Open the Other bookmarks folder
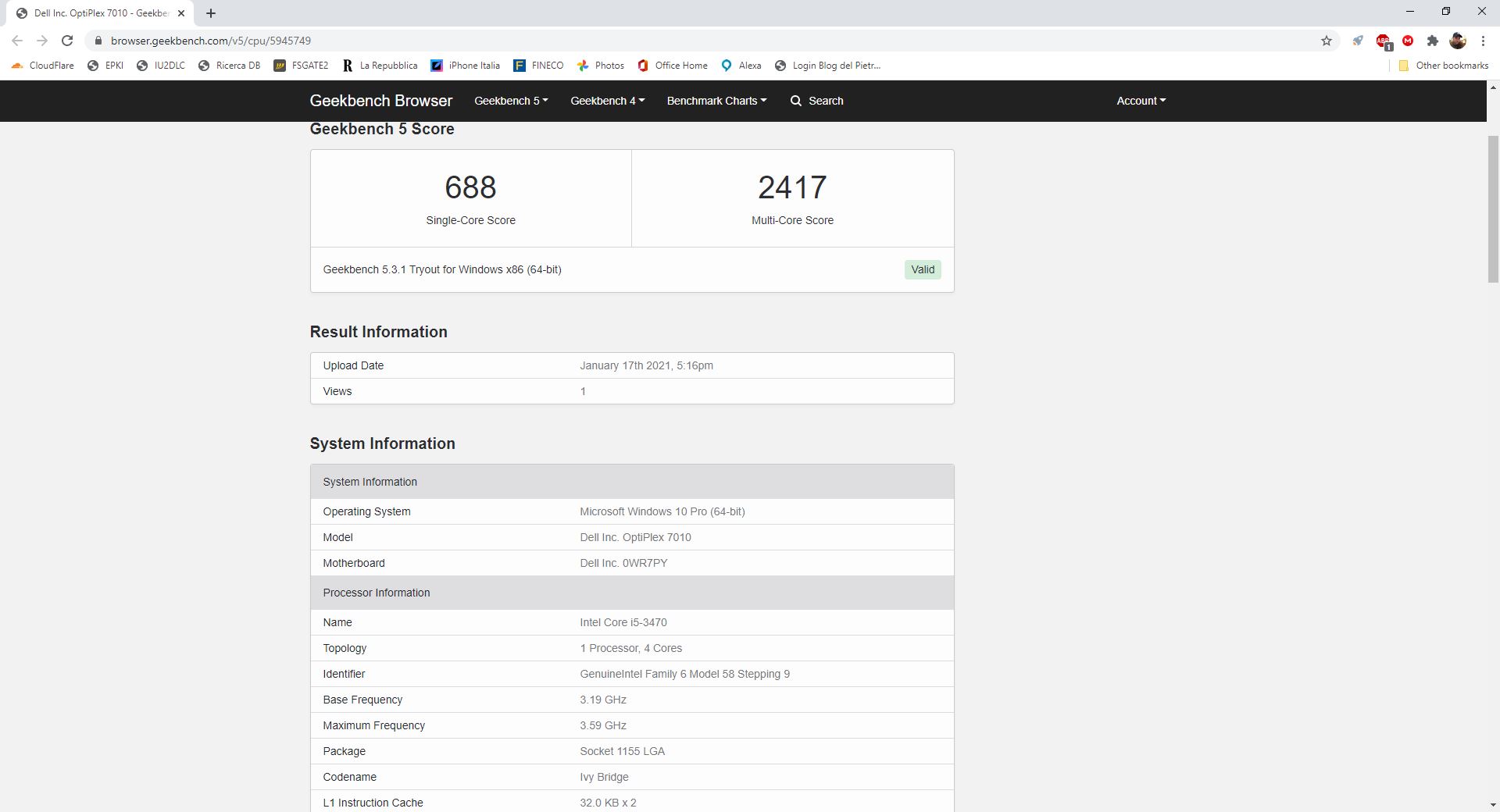The image size is (1500, 812). click(x=1444, y=66)
